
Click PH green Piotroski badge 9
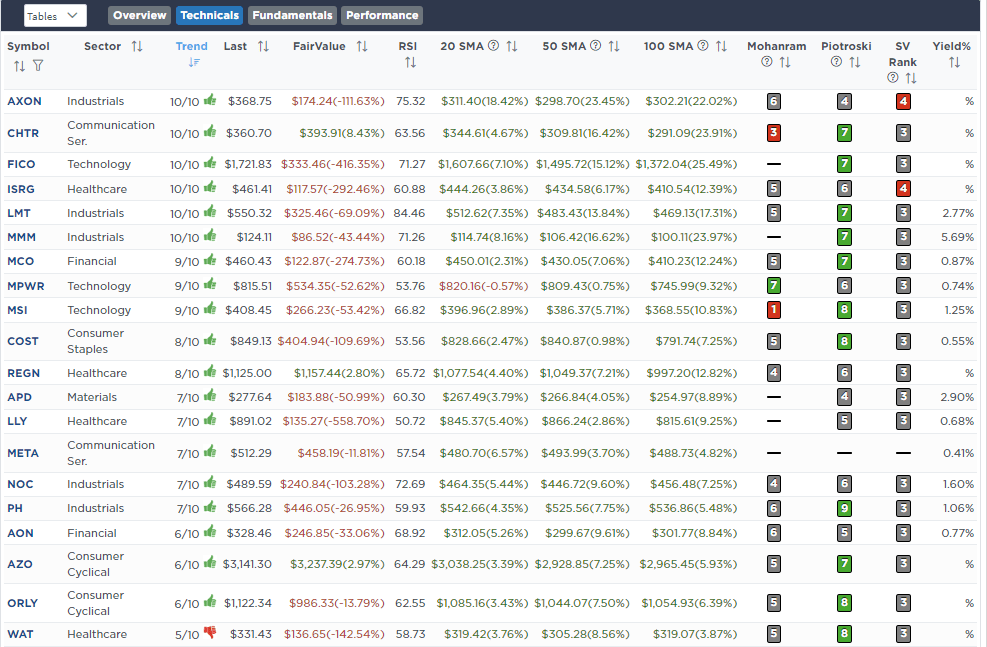[844, 508]
